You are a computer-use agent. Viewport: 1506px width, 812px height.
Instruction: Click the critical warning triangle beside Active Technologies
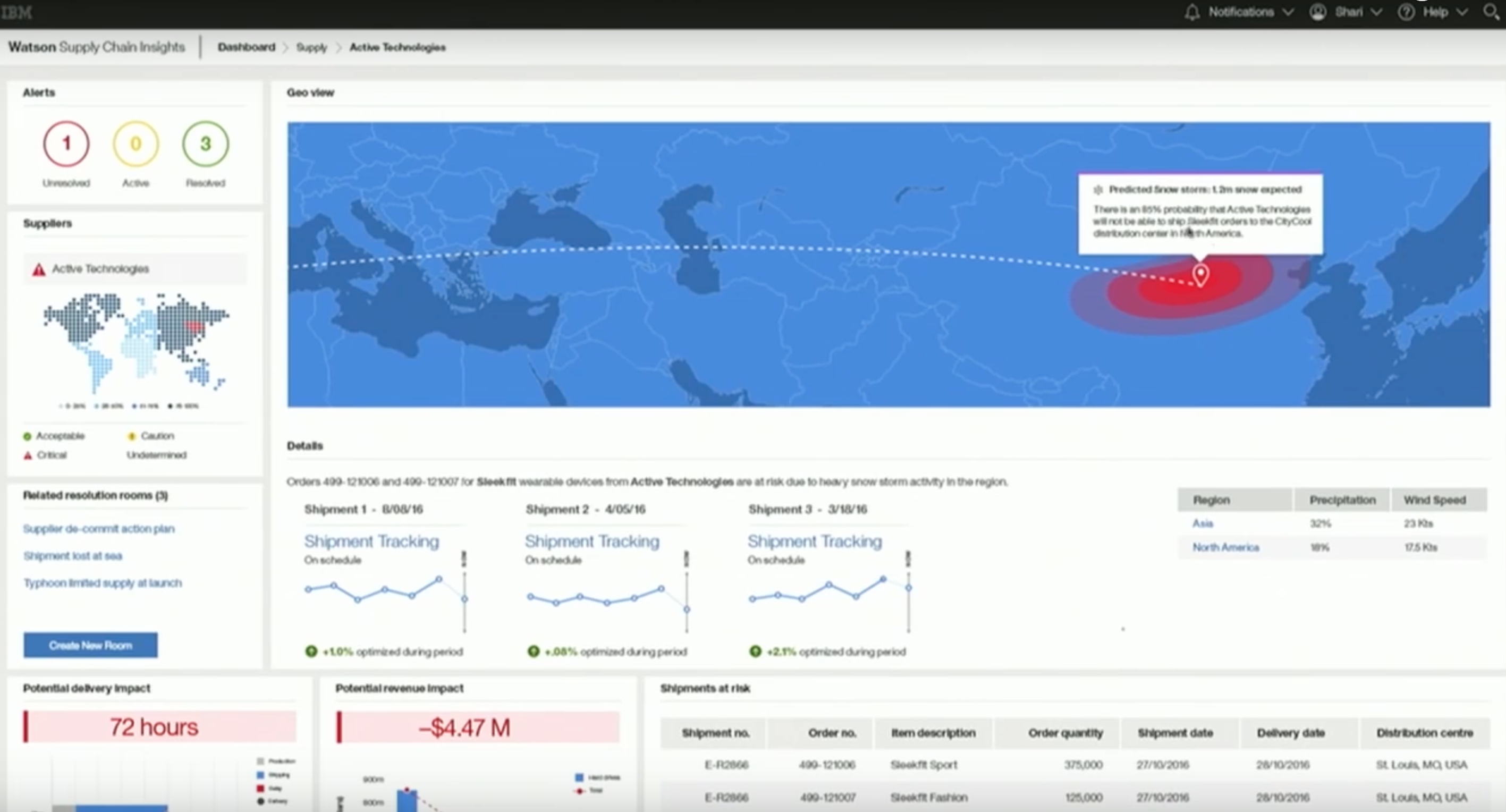click(x=39, y=269)
